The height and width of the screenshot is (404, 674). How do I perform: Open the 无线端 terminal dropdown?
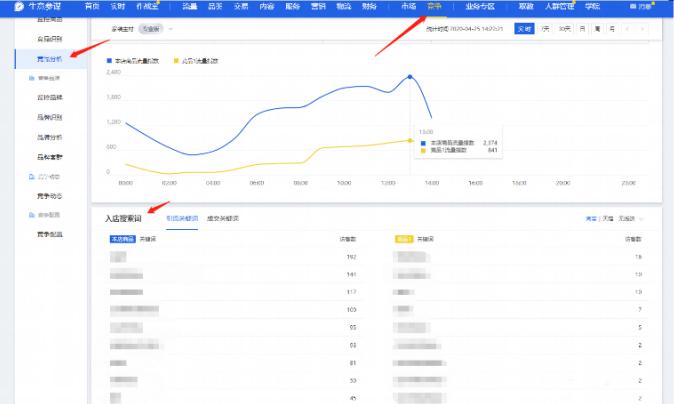(x=631, y=219)
